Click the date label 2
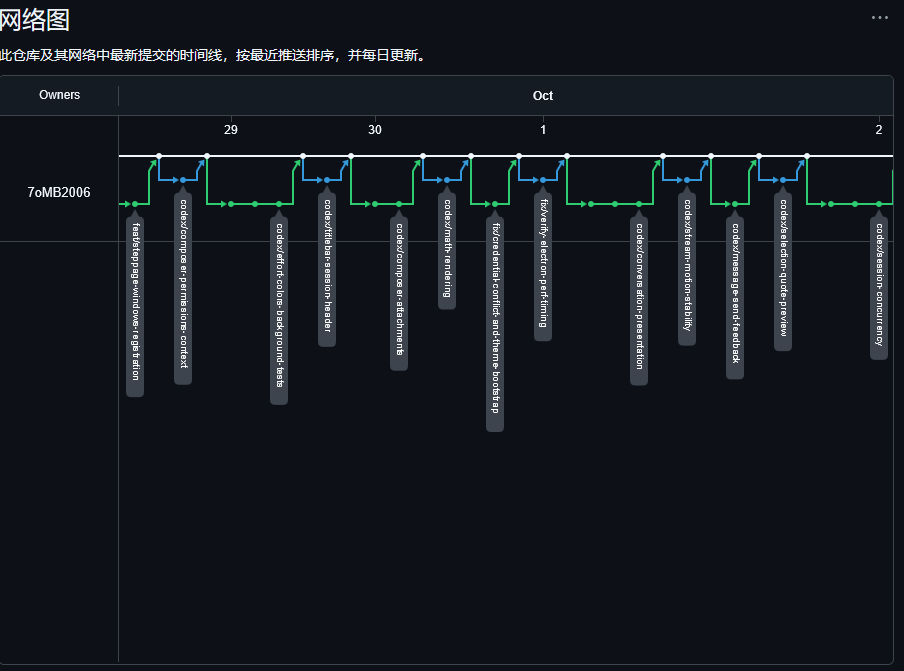This screenshot has width=904, height=671. (879, 130)
